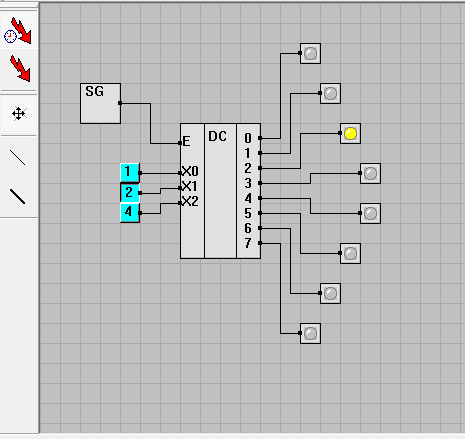Toggle the cyan input switch labeled 4
This screenshot has height=439, width=465.
[130, 213]
